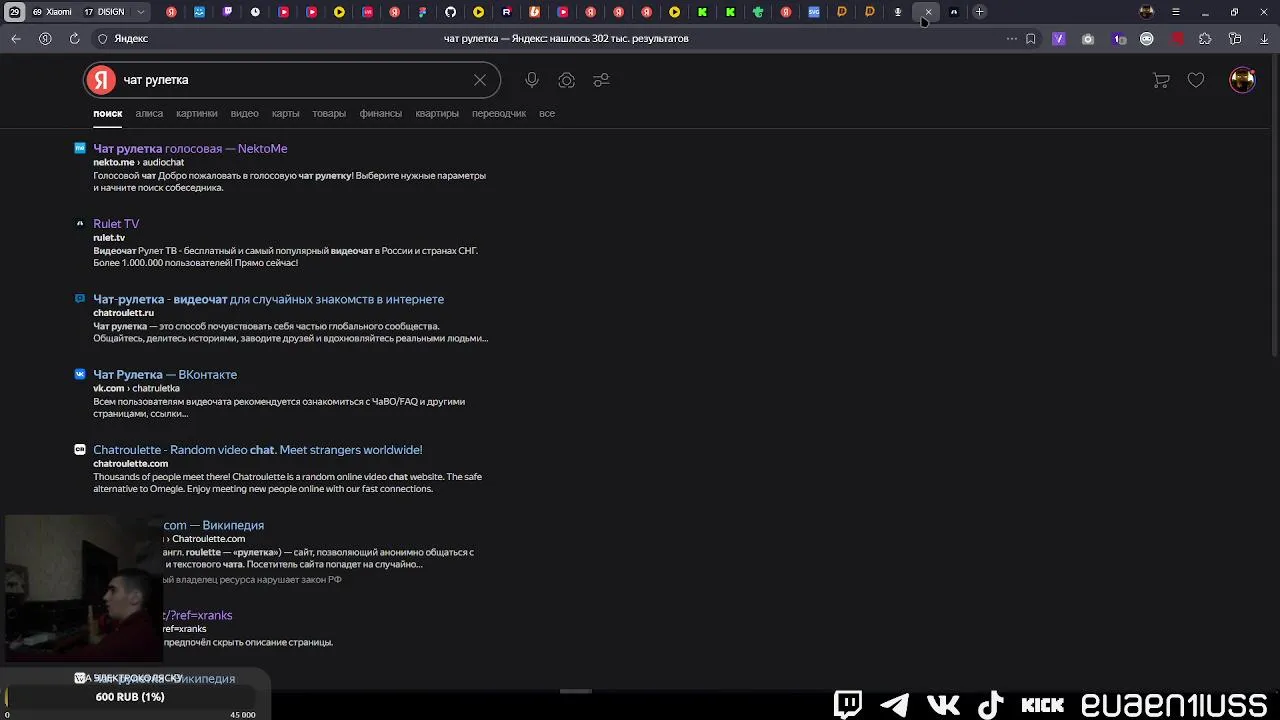Click the page vertical scrollbar
1280x720 pixels.
[x=1274, y=205]
